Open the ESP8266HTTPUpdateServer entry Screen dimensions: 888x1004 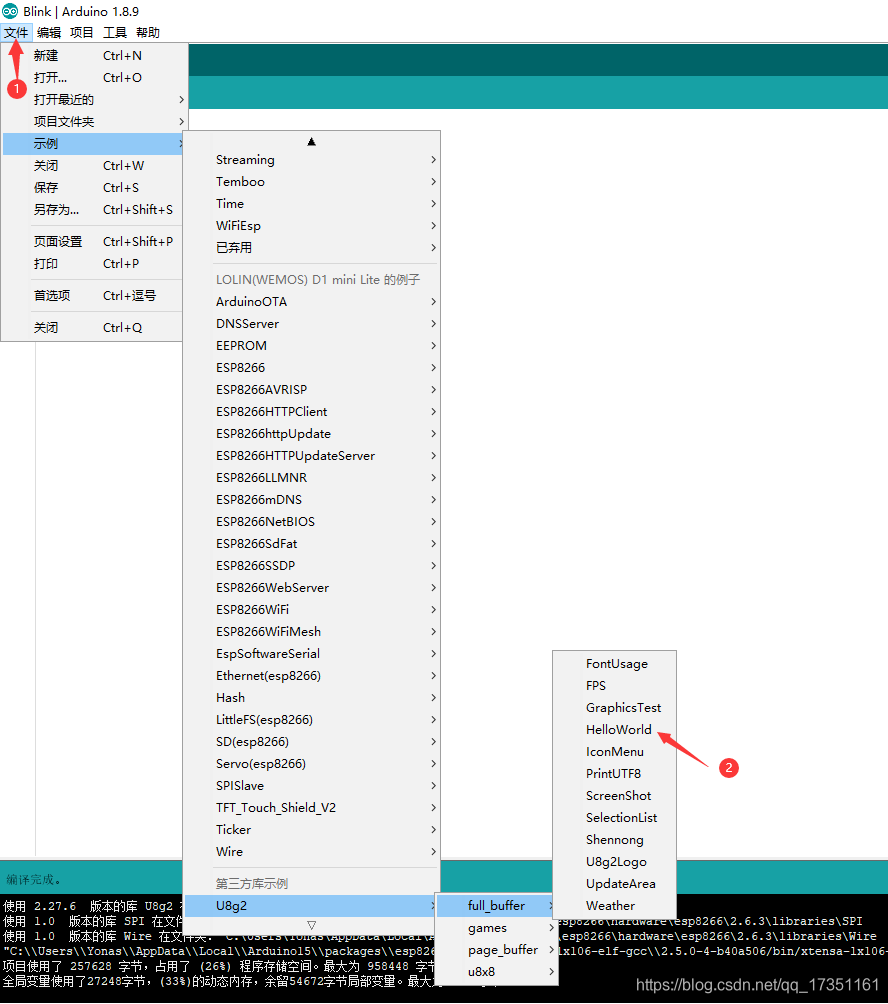(312, 455)
